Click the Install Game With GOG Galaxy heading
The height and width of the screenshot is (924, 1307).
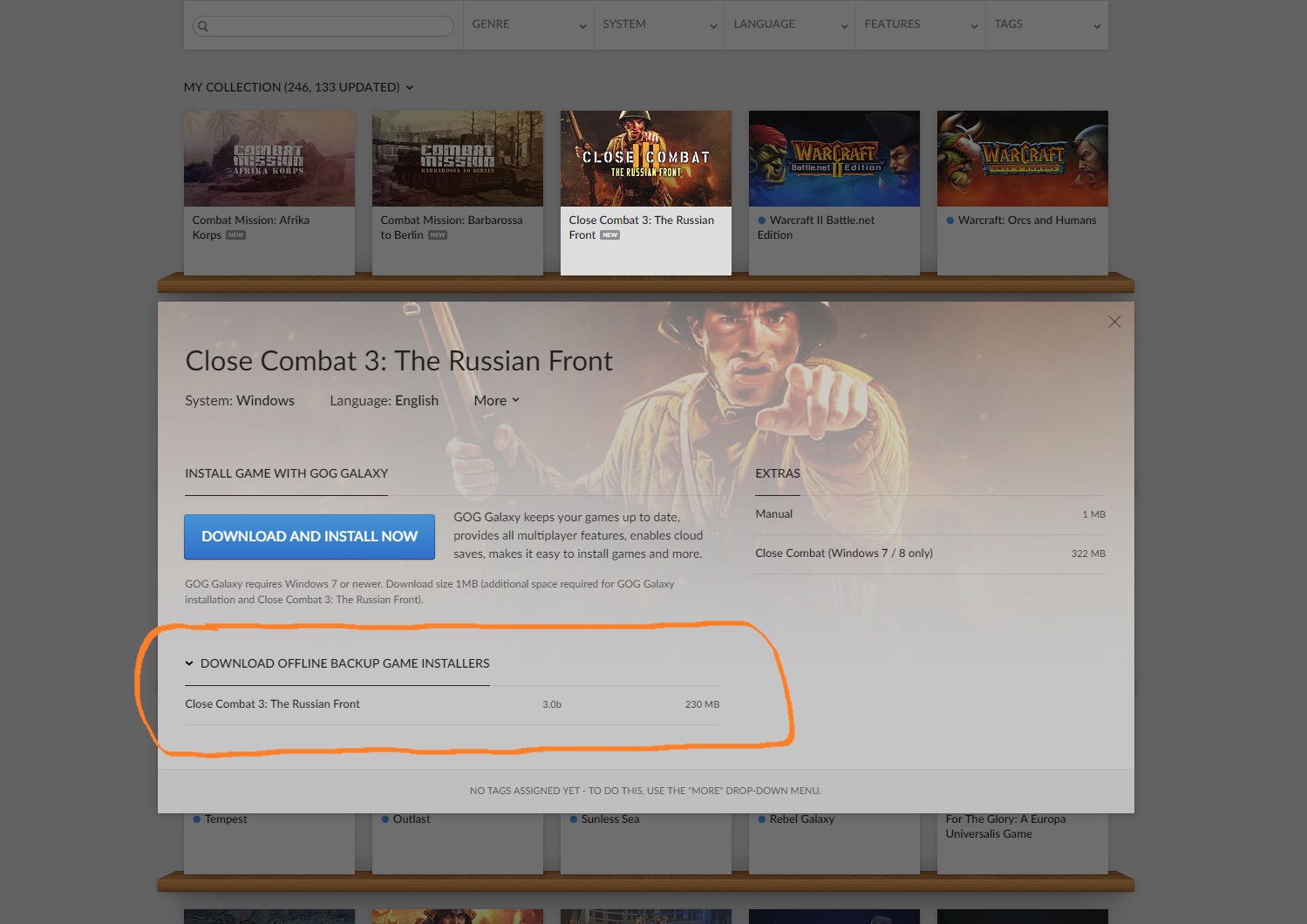click(x=286, y=473)
